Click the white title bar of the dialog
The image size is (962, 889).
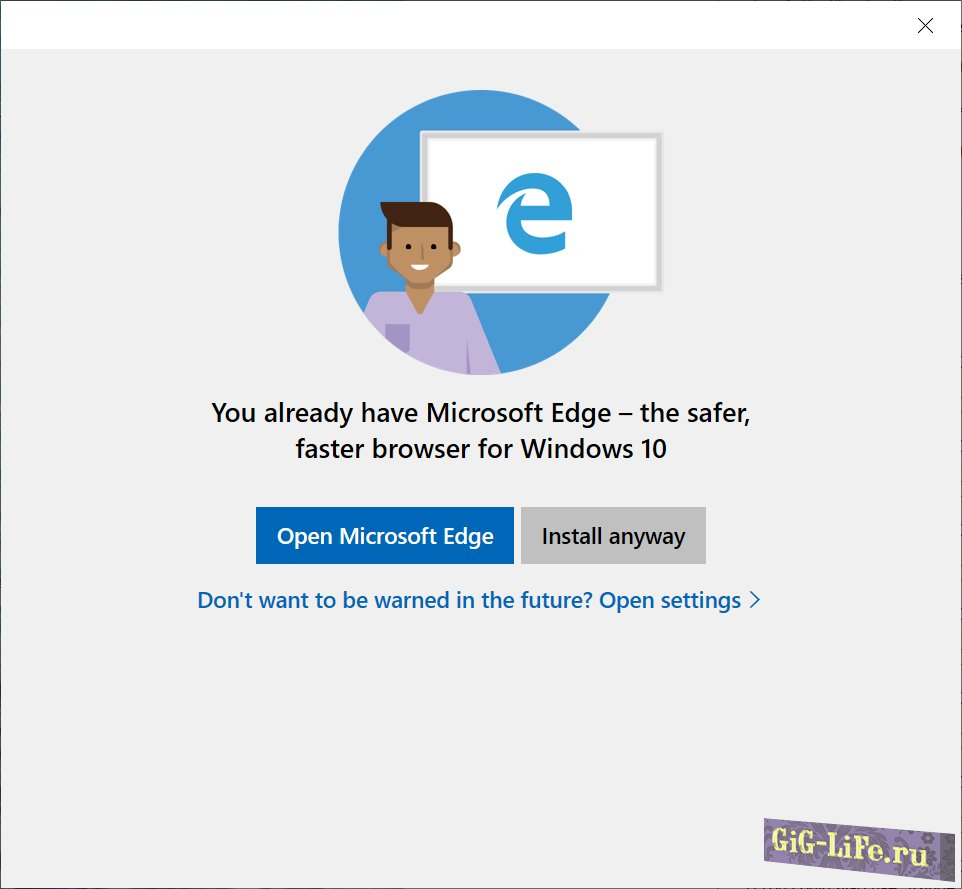click(x=450, y=25)
